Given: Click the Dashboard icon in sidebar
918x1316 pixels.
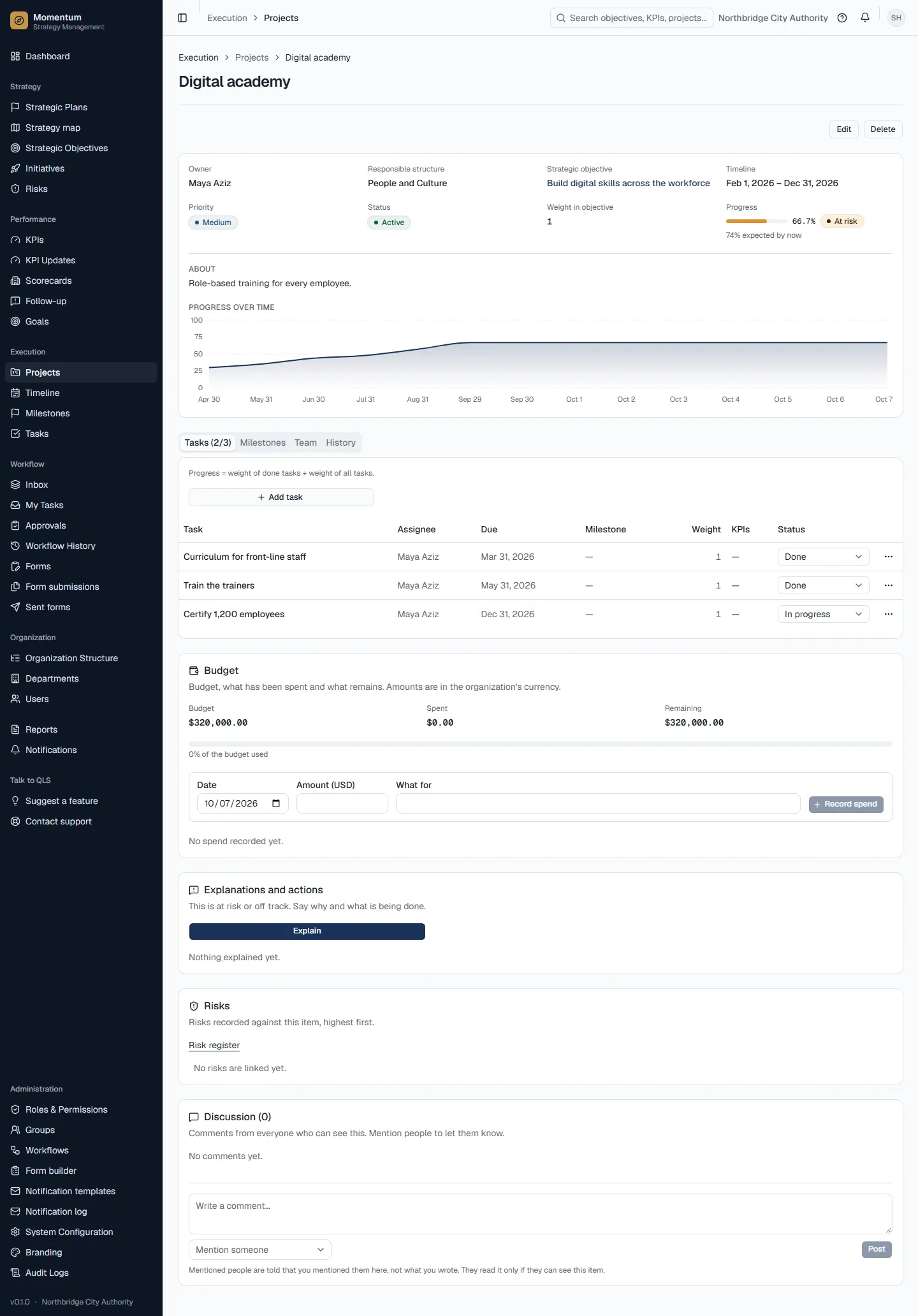Looking at the screenshot, I should pyautogui.click(x=15, y=56).
